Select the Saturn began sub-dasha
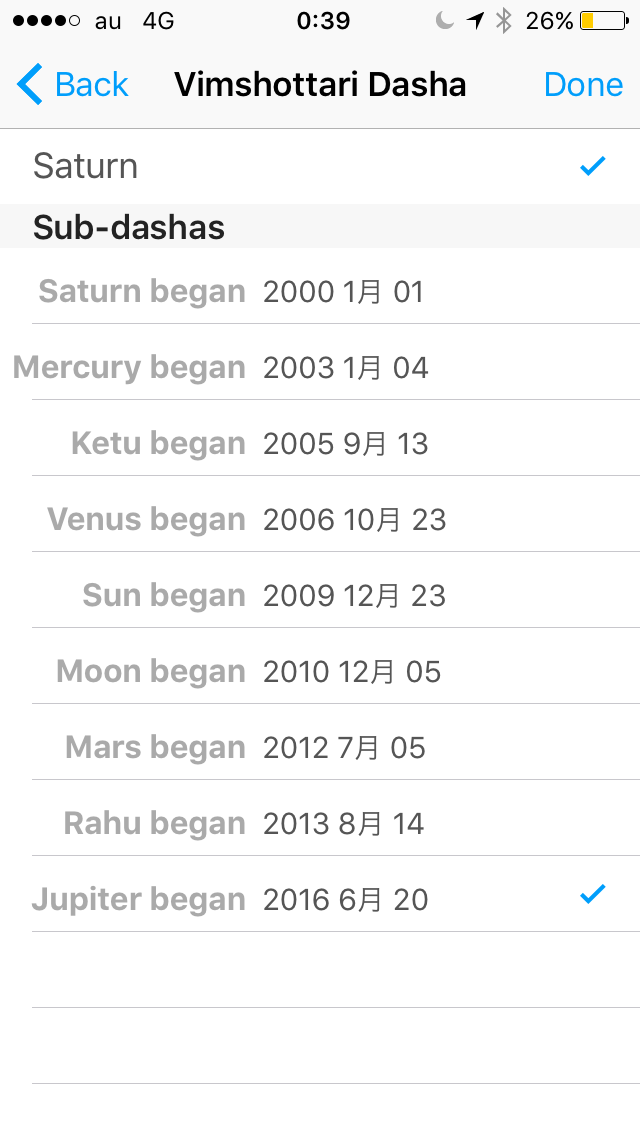The width and height of the screenshot is (640, 1136). [320, 292]
